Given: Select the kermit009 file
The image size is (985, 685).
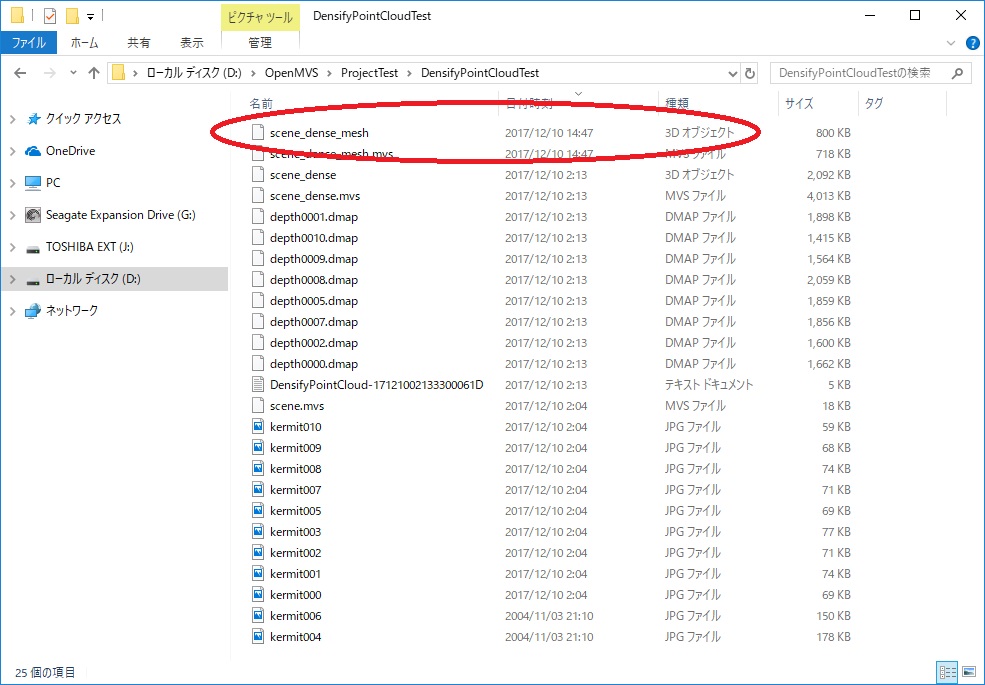Looking at the screenshot, I should coord(295,447).
